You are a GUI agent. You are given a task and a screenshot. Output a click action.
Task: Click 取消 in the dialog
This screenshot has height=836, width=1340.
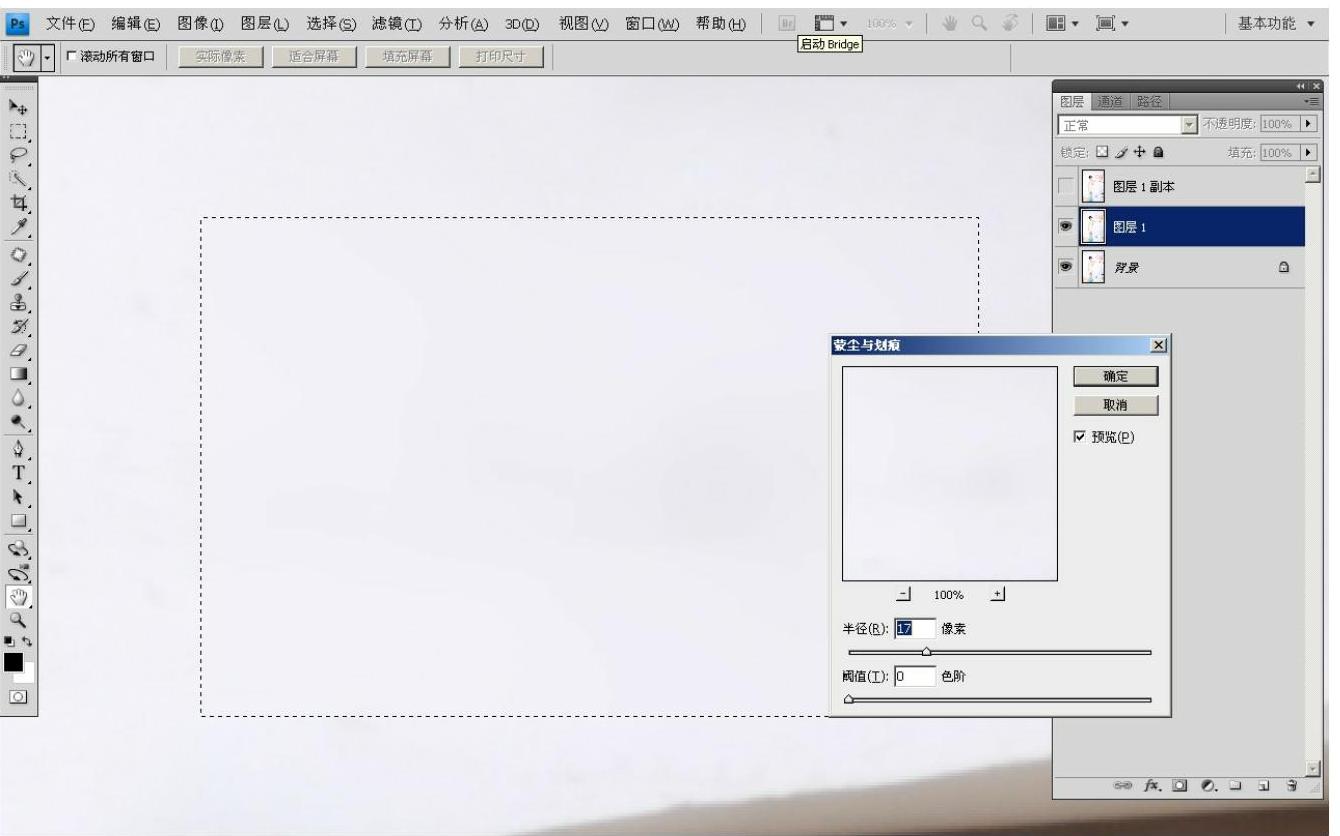coord(1115,406)
